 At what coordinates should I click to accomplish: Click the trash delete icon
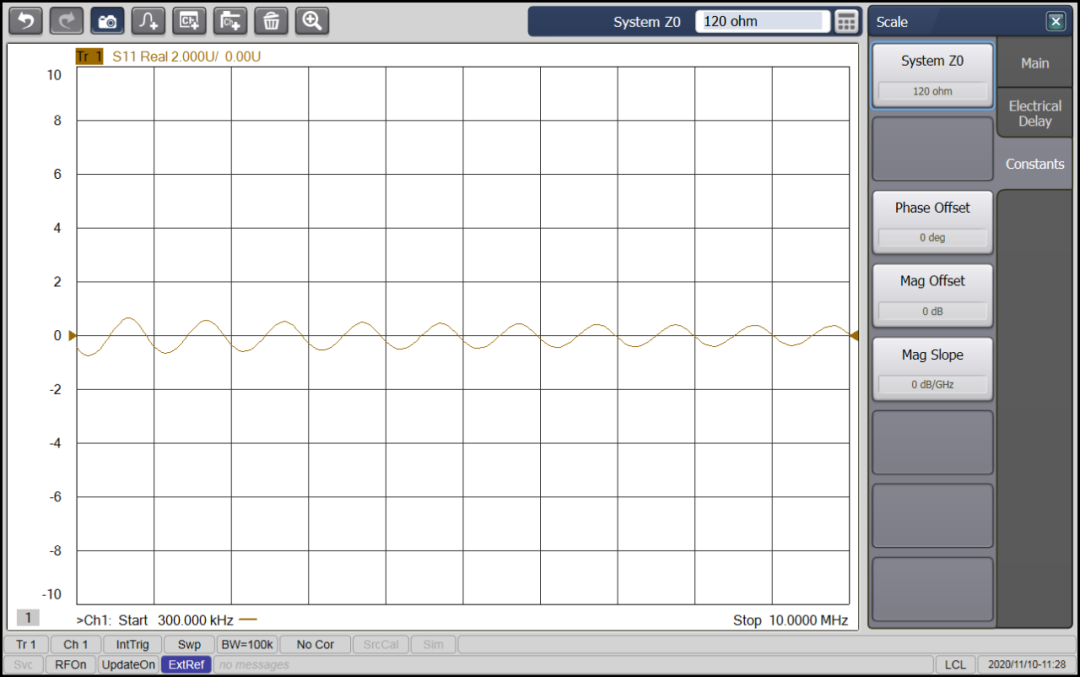click(x=271, y=20)
